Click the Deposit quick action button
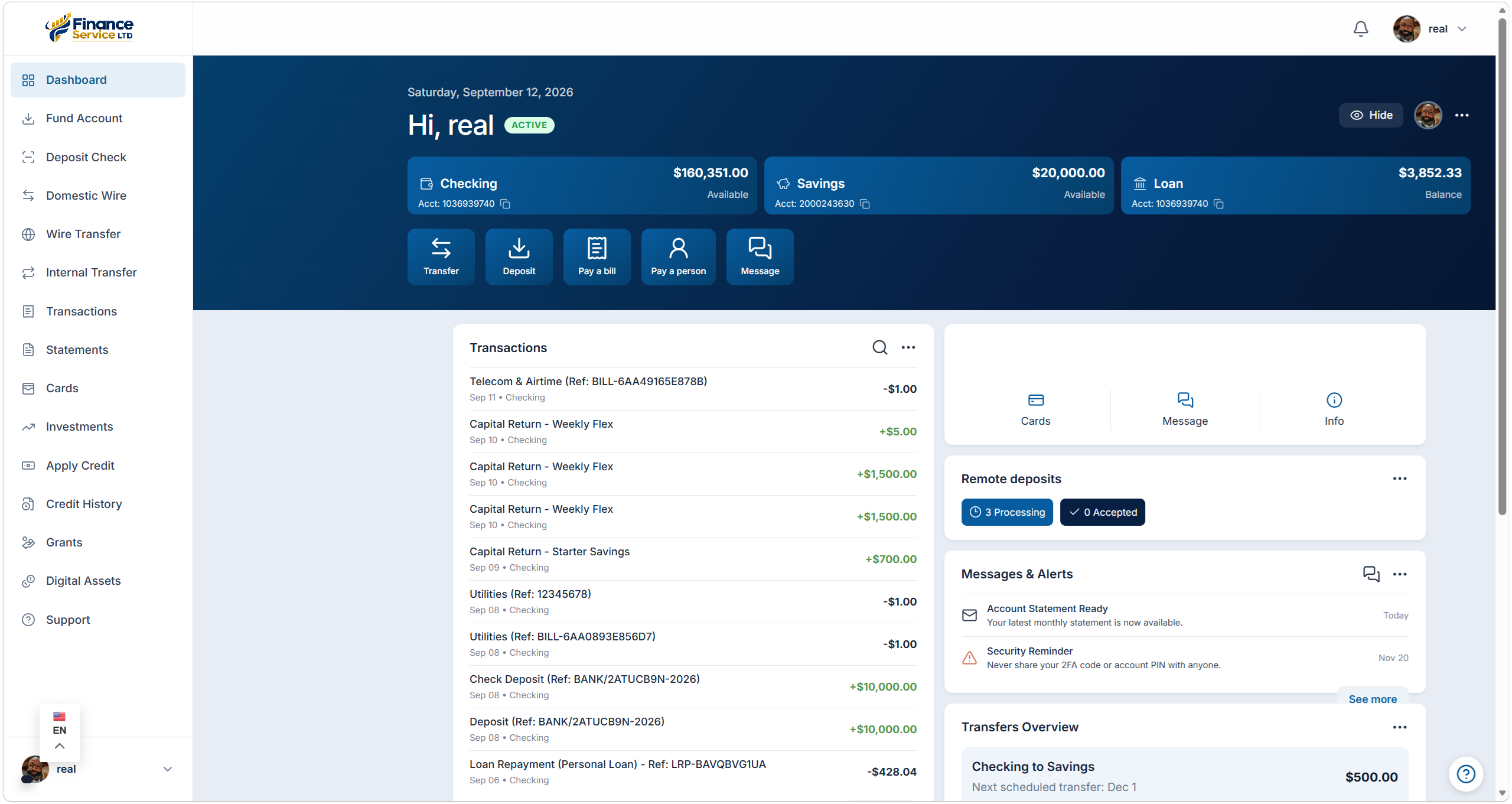The width and height of the screenshot is (1512, 804). 519,257
